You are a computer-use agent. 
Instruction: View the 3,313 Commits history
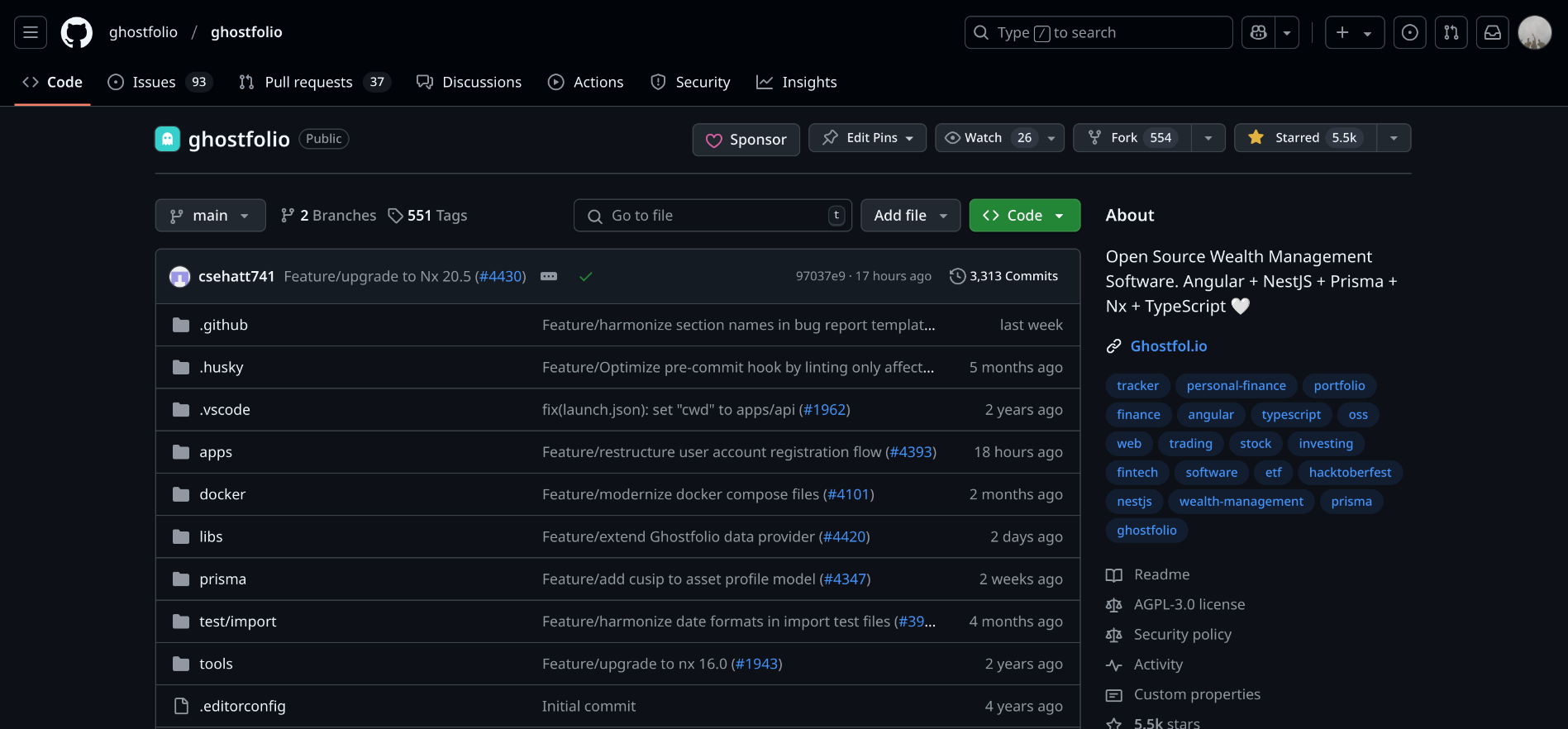pos(1003,276)
